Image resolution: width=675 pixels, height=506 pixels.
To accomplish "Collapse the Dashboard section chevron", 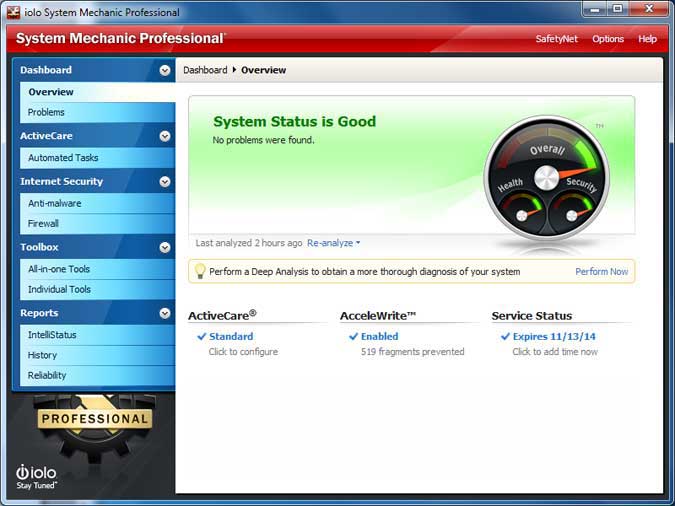I will pyautogui.click(x=164, y=70).
